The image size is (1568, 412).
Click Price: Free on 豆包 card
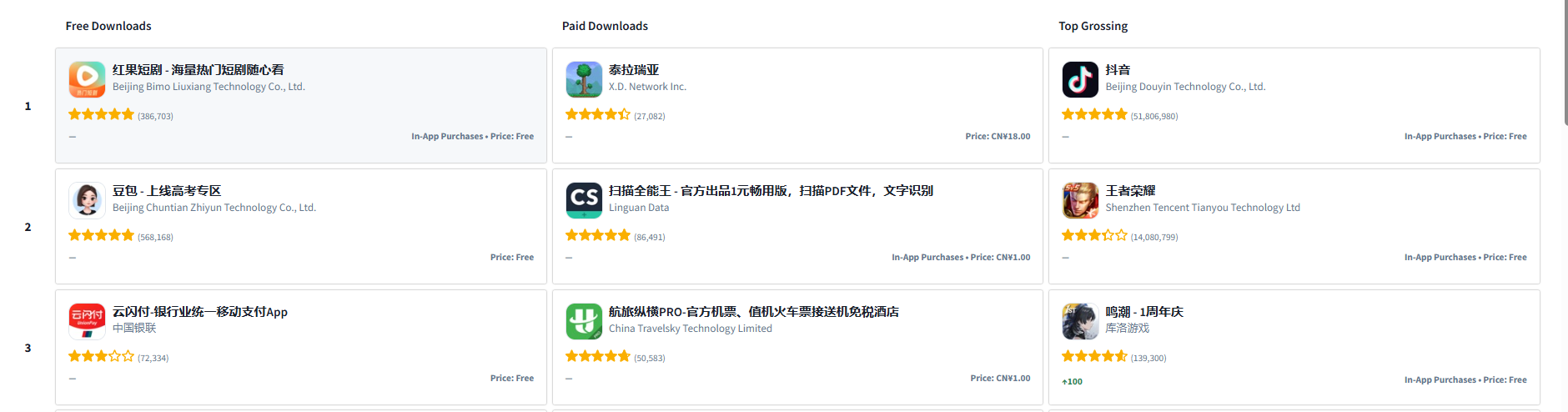point(512,258)
